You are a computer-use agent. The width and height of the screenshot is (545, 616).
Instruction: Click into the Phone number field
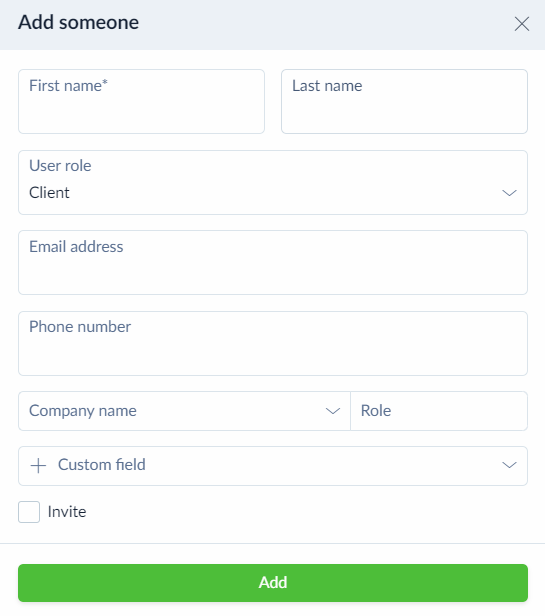click(x=273, y=344)
